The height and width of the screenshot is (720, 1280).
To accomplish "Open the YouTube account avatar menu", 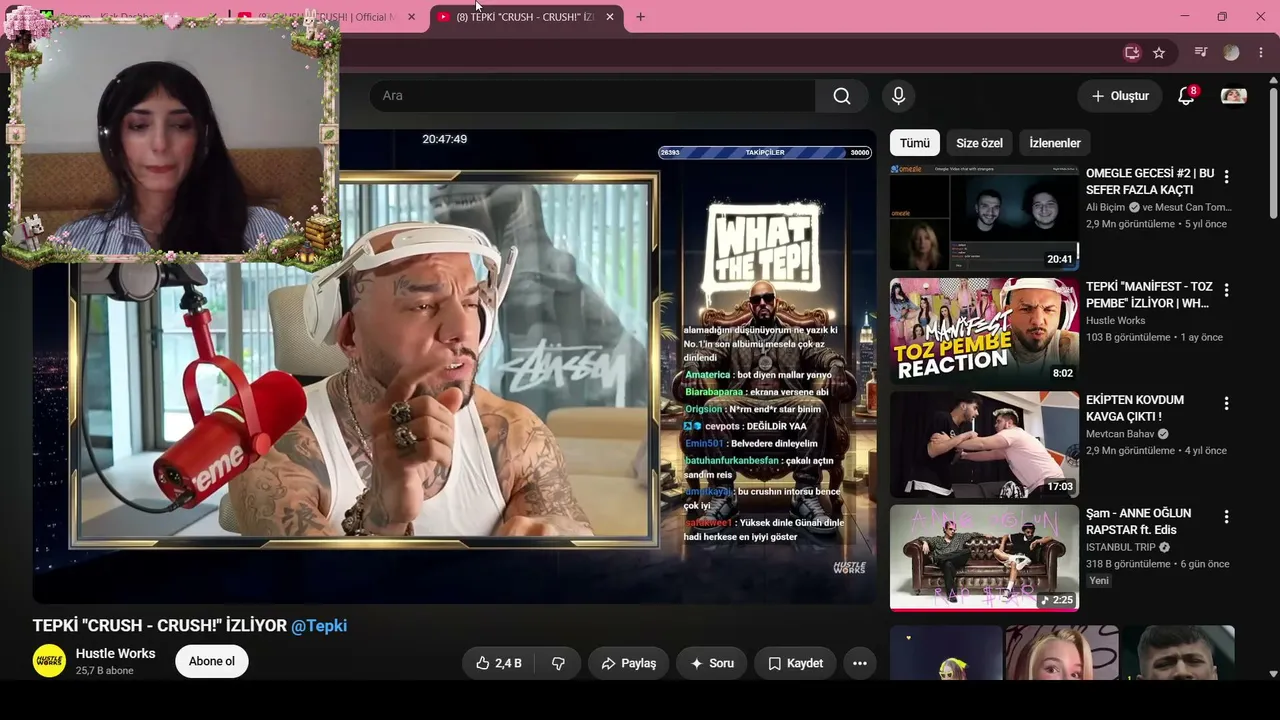I will click(x=1234, y=96).
